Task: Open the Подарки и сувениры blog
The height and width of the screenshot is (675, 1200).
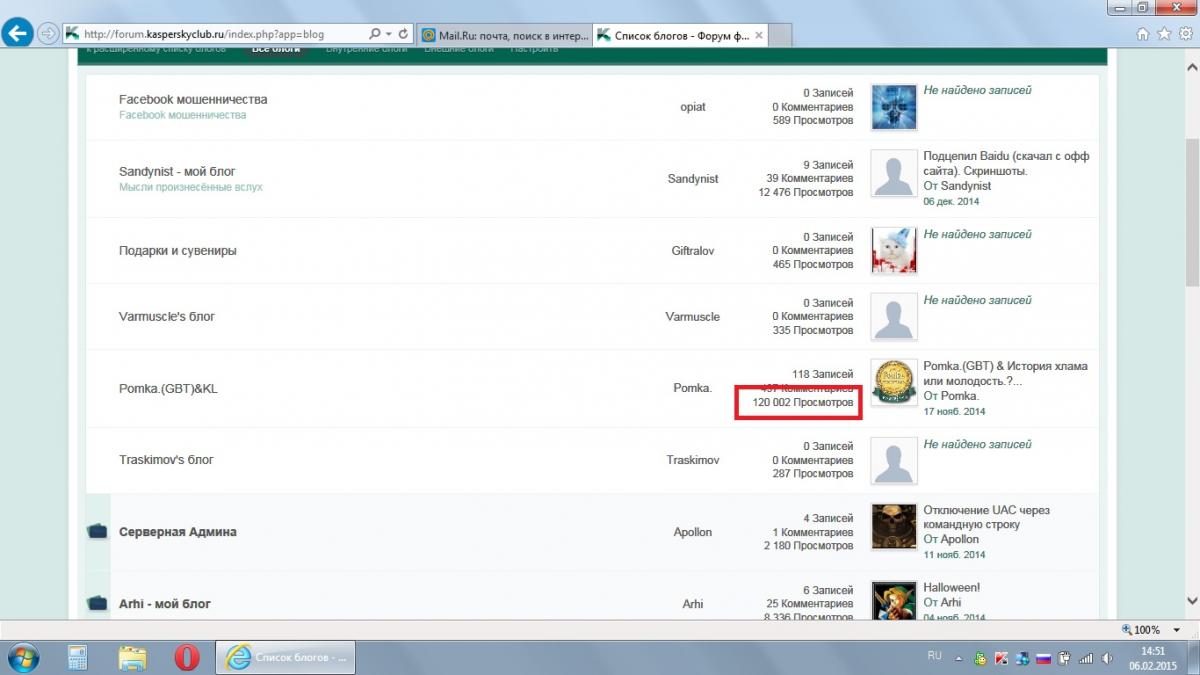Action: pos(177,250)
